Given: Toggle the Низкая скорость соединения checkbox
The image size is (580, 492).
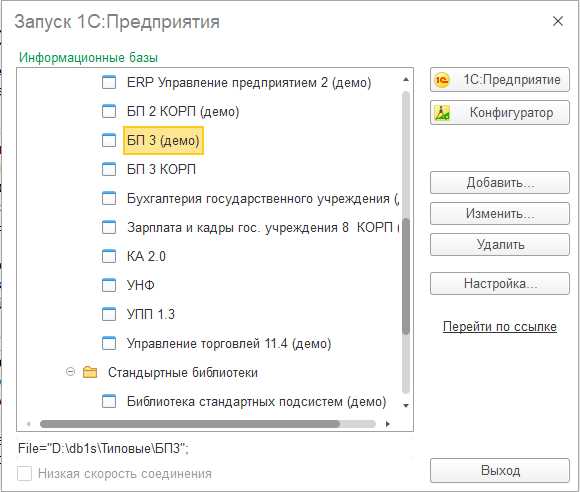Looking at the screenshot, I should [24, 474].
